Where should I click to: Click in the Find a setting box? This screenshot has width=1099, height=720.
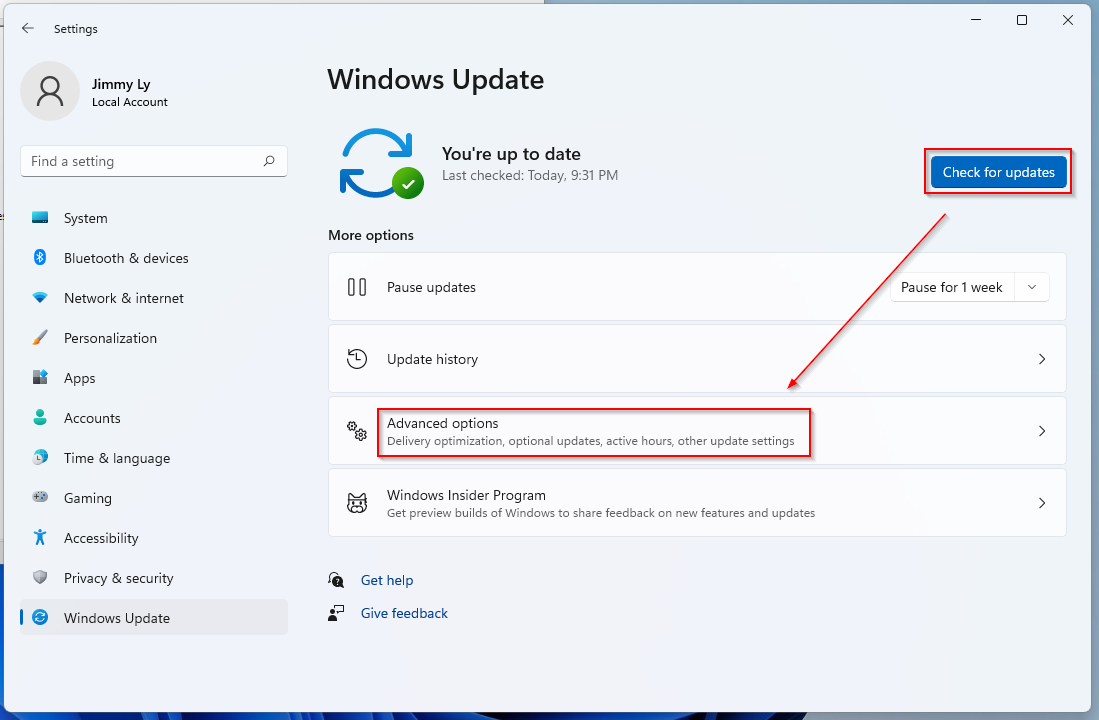pos(153,161)
